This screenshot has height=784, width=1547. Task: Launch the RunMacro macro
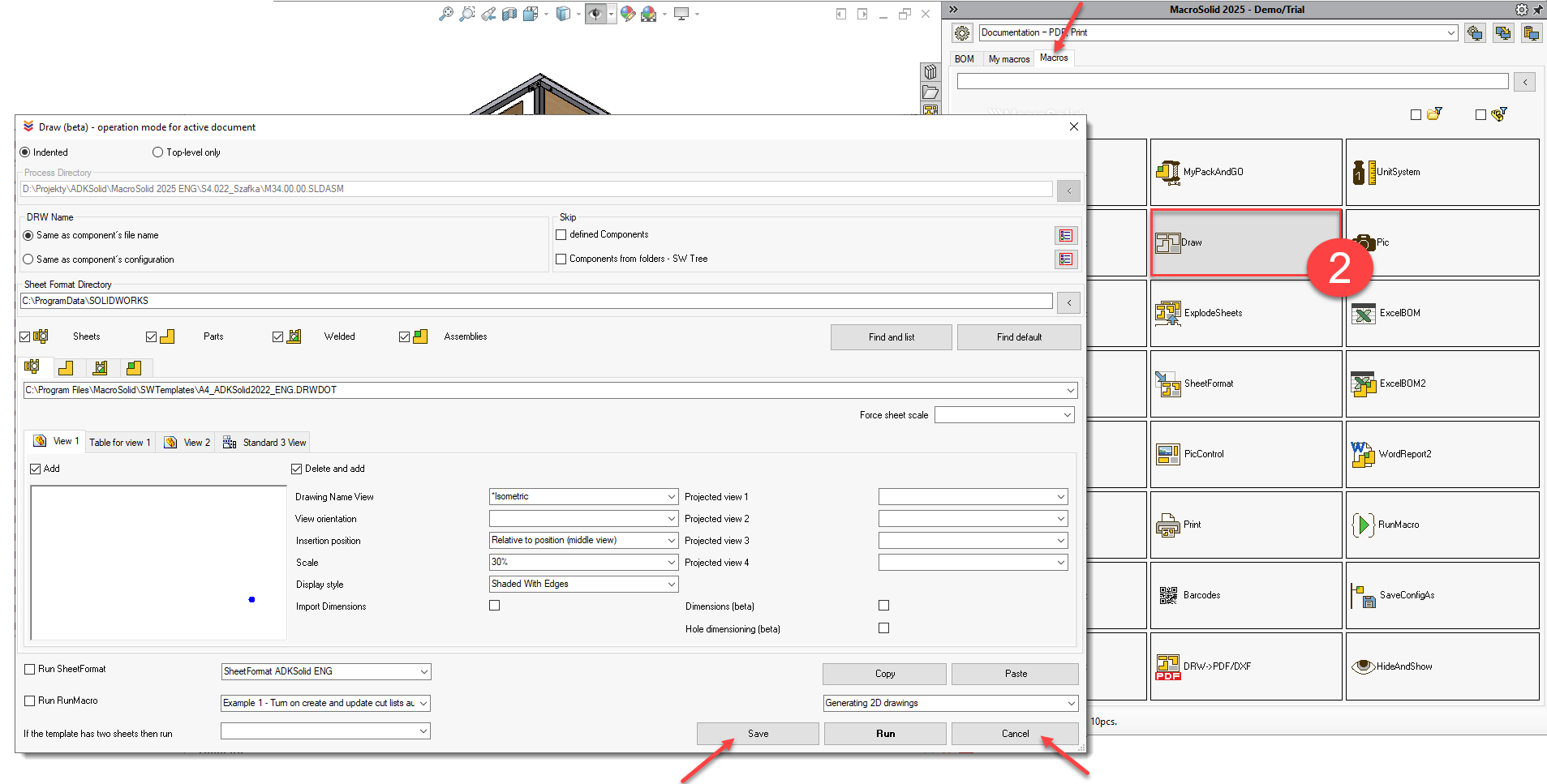point(1442,525)
